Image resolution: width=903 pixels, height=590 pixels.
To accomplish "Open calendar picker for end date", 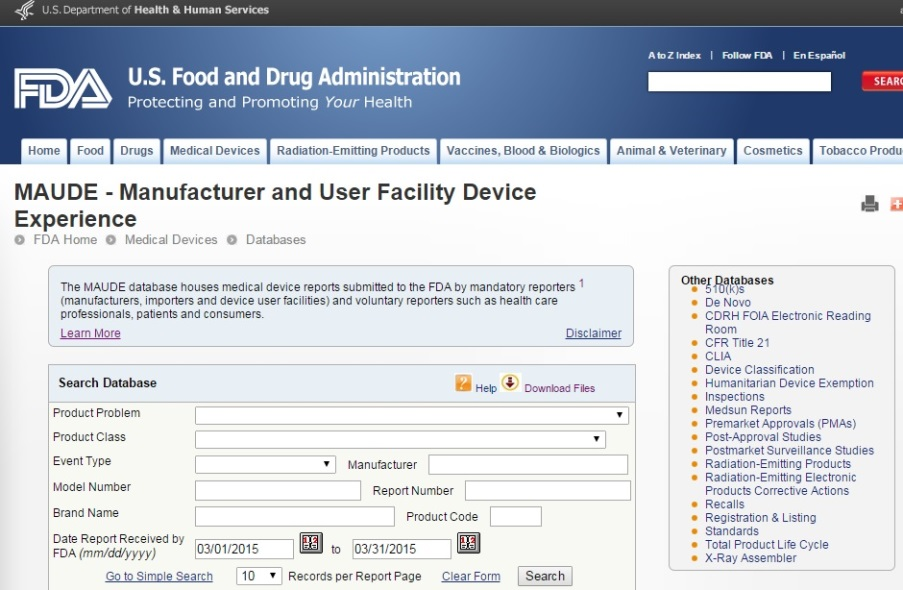I will coord(468,543).
